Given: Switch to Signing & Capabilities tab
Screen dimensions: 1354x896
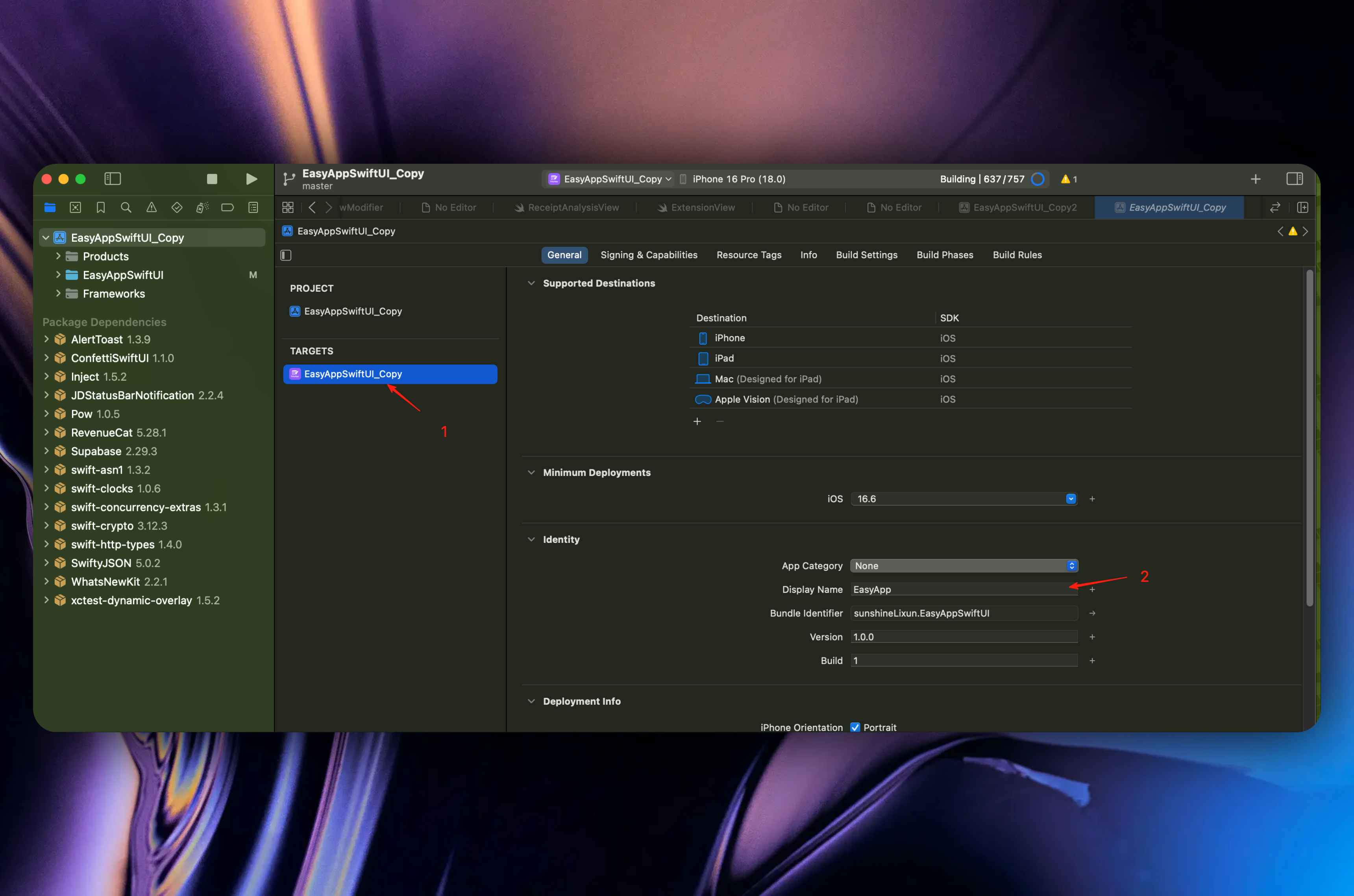Looking at the screenshot, I should pyautogui.click(x=648, y=255).
